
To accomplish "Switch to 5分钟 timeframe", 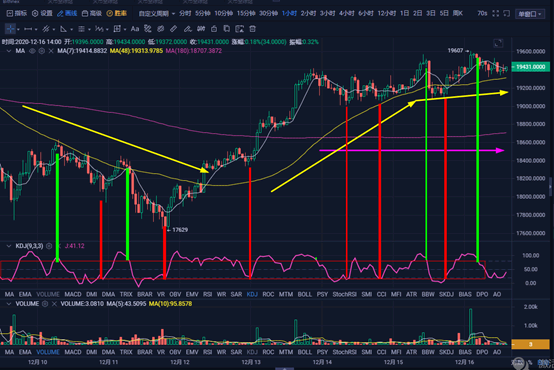I will coord(203,13).
